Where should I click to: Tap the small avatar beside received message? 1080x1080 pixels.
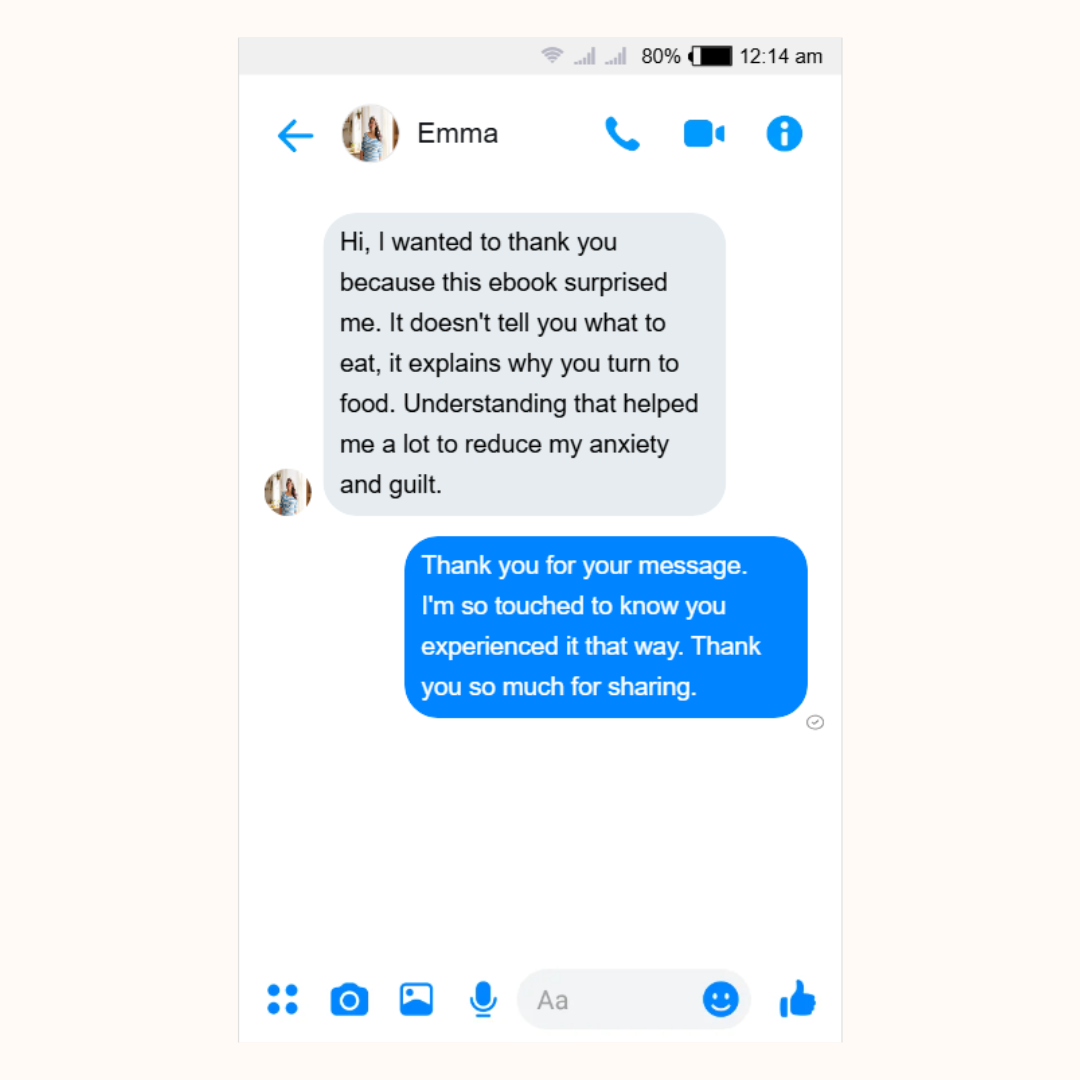pos(288,492)
